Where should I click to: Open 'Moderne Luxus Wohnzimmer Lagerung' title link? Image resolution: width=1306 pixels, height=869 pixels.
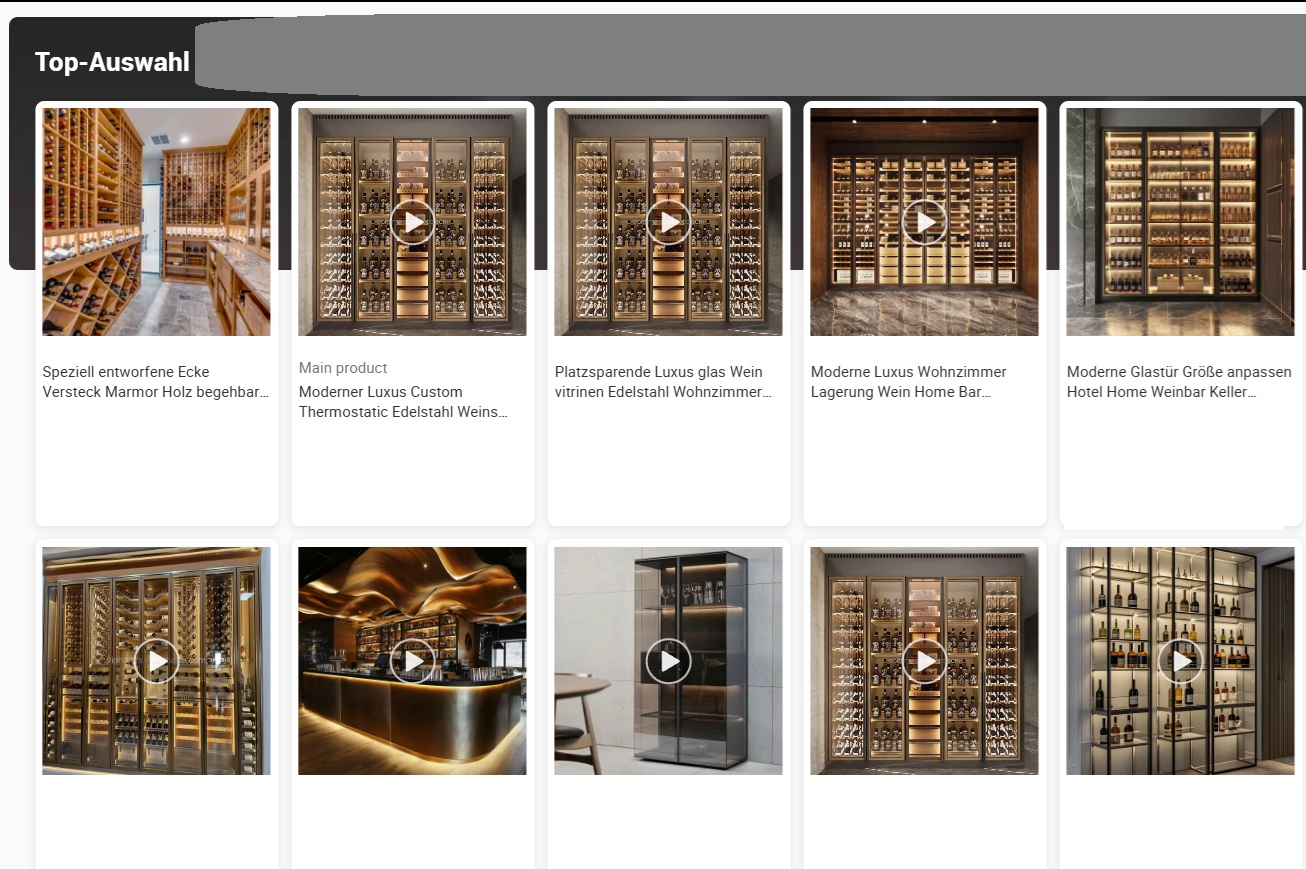coord(908,382)
